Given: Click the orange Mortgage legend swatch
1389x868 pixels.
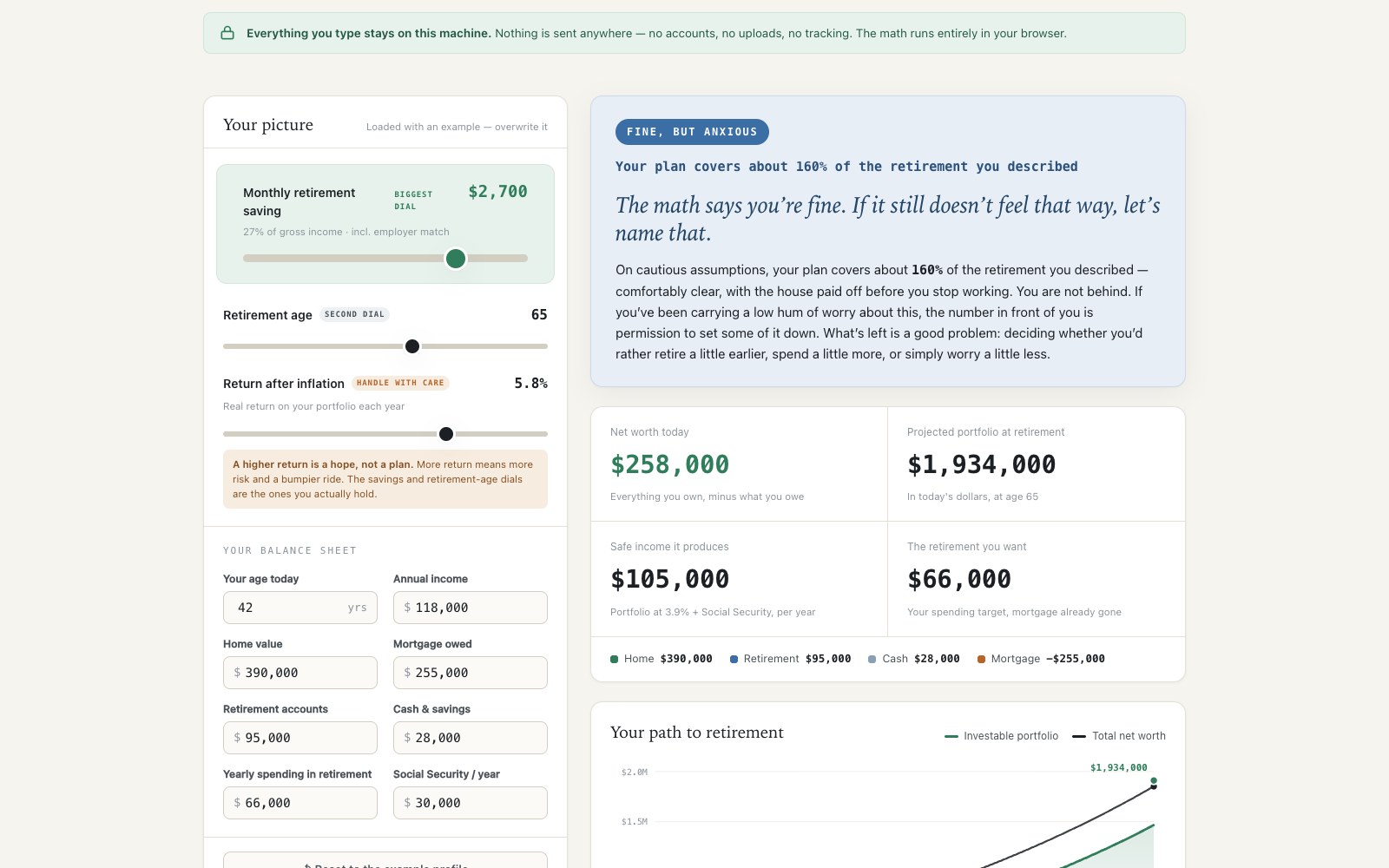Looking at the screenshot, I should (x=981, y=659).
